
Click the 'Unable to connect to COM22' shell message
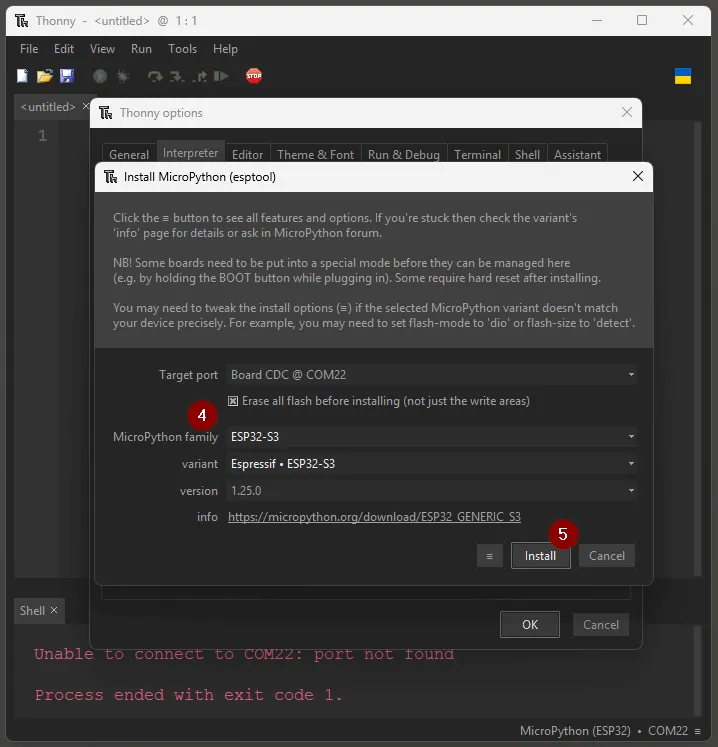tap(244, 654)
